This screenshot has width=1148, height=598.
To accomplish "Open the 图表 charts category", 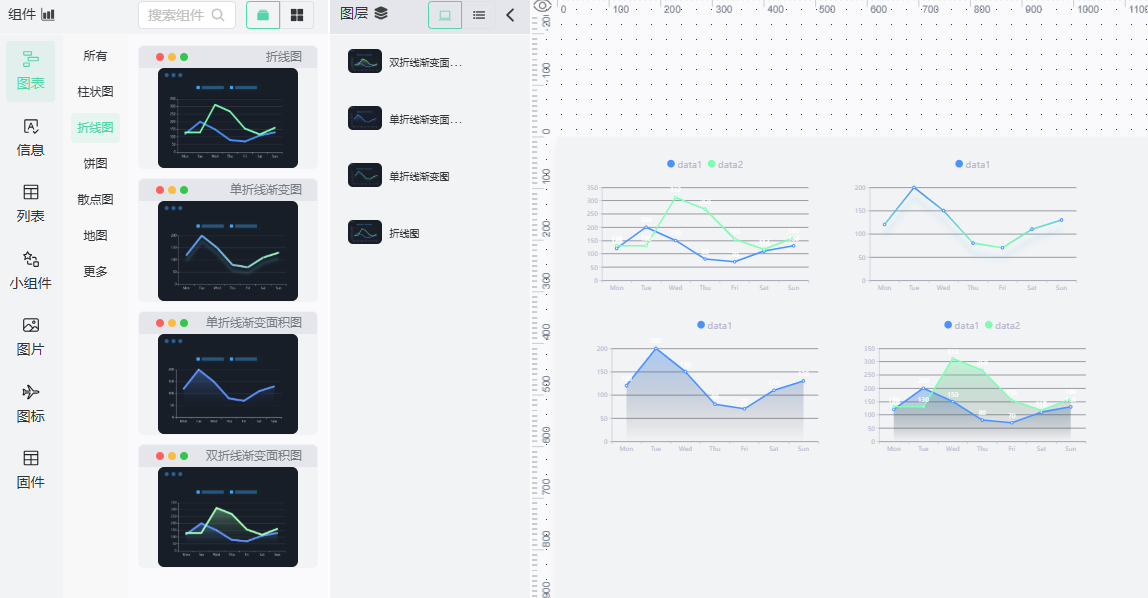I will [x=31, y=72].
